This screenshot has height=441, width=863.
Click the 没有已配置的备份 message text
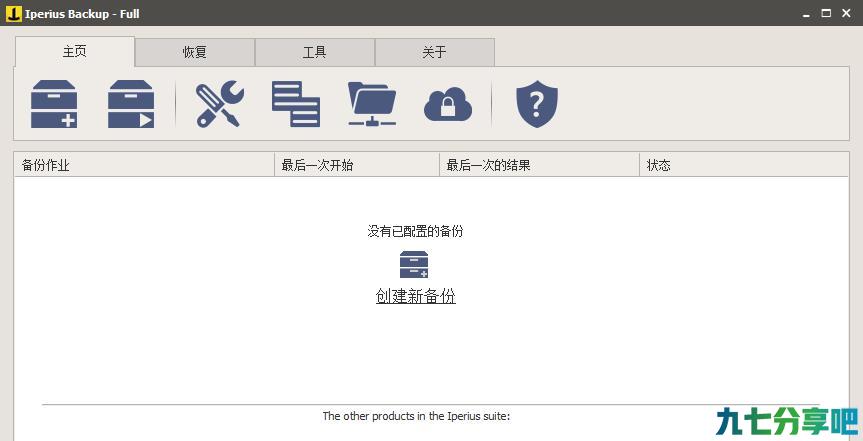415,231
